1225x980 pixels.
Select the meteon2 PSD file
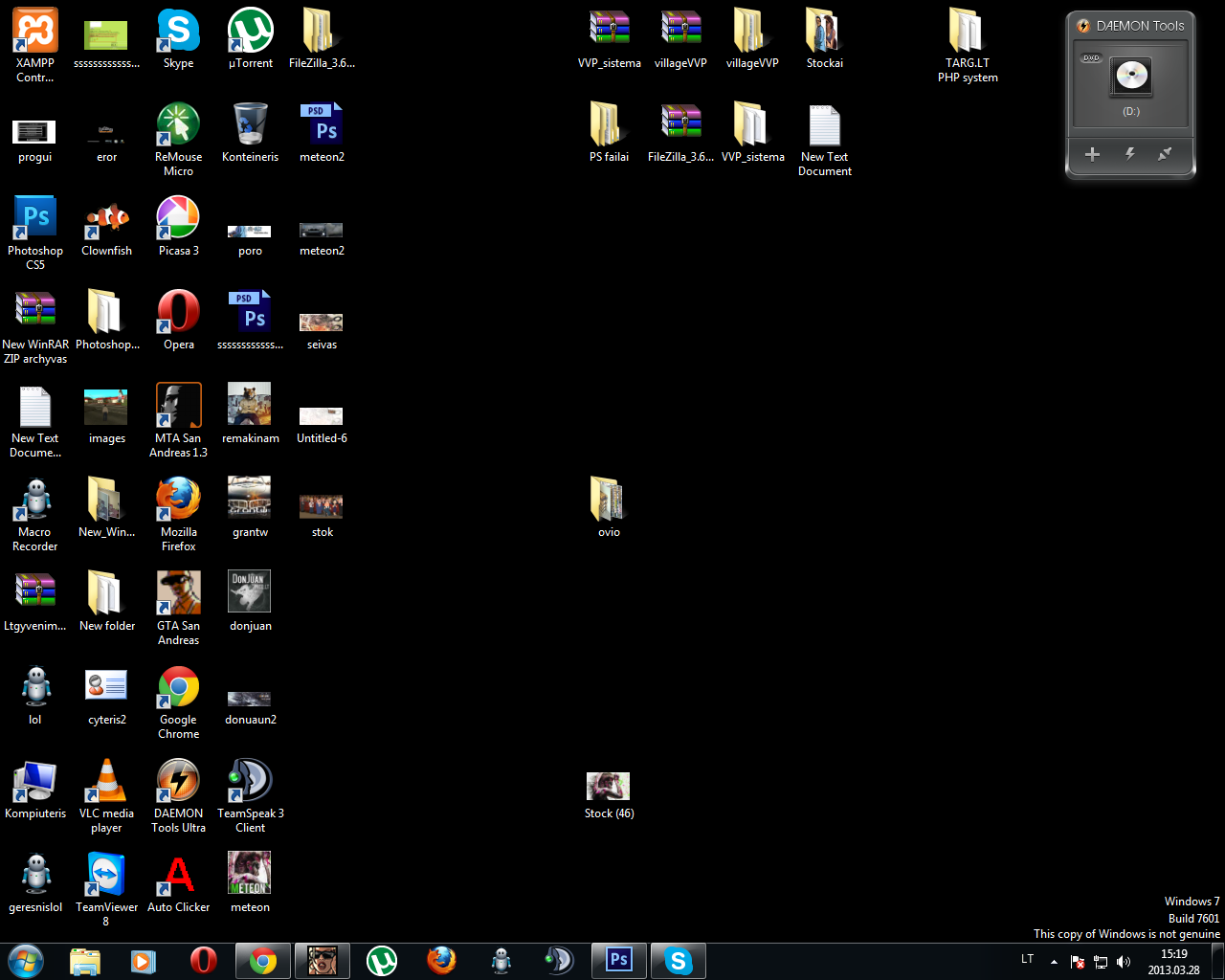(x=322, y=132)
